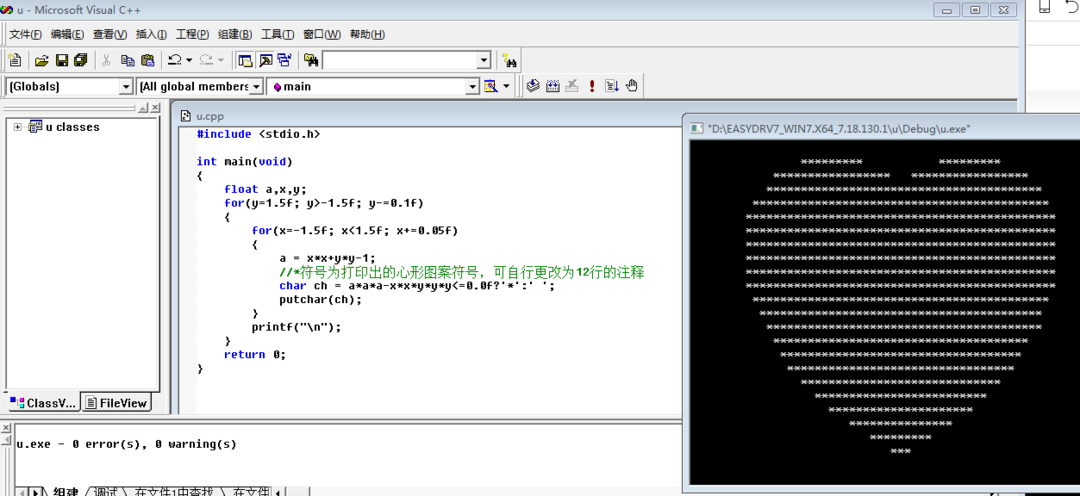The image size is (1080, 496).
Task: Toggle breakpoint with the hand icon
Action: (x=632, y=86)
